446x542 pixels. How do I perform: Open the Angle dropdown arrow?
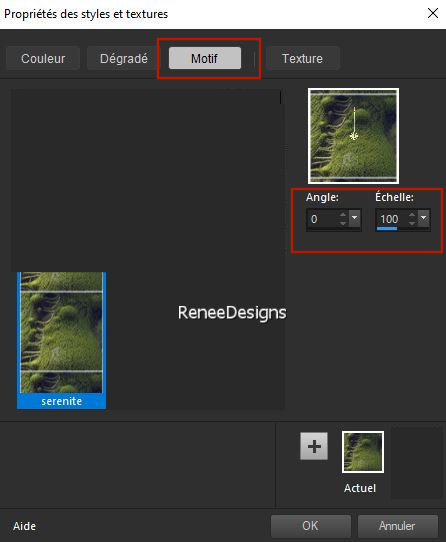[x=354, y=218]
